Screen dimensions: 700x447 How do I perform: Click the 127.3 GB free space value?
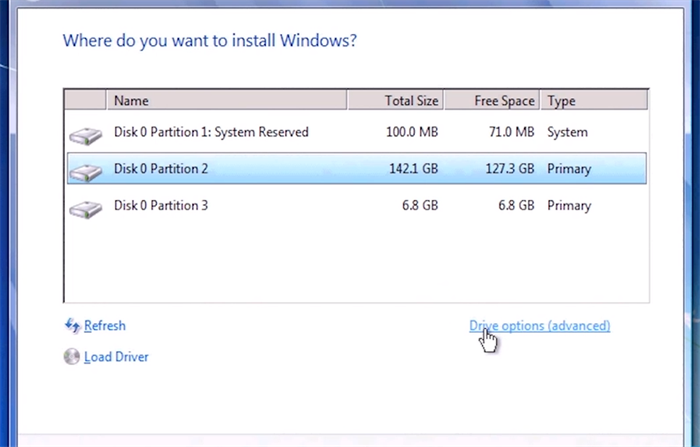tap(510, 169)
